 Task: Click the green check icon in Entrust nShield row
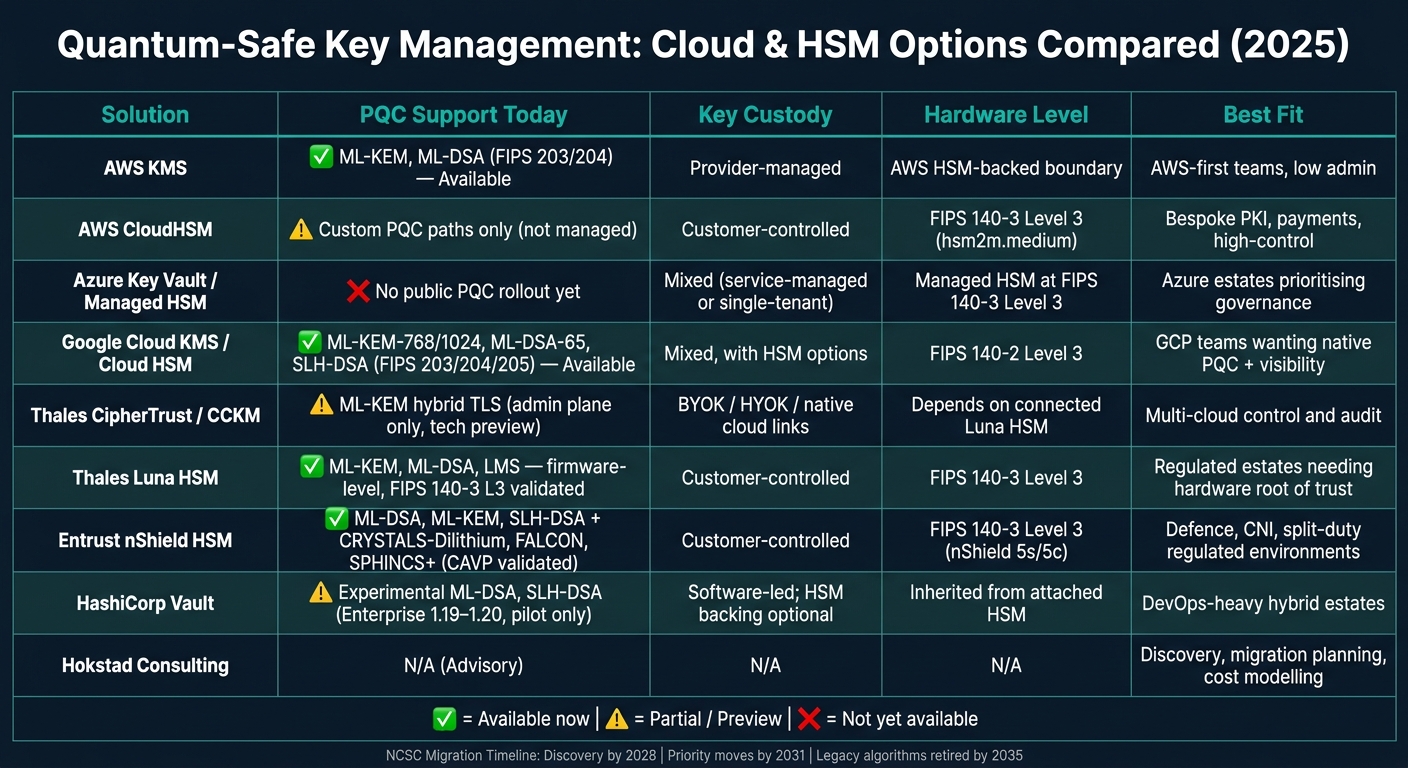337,519
